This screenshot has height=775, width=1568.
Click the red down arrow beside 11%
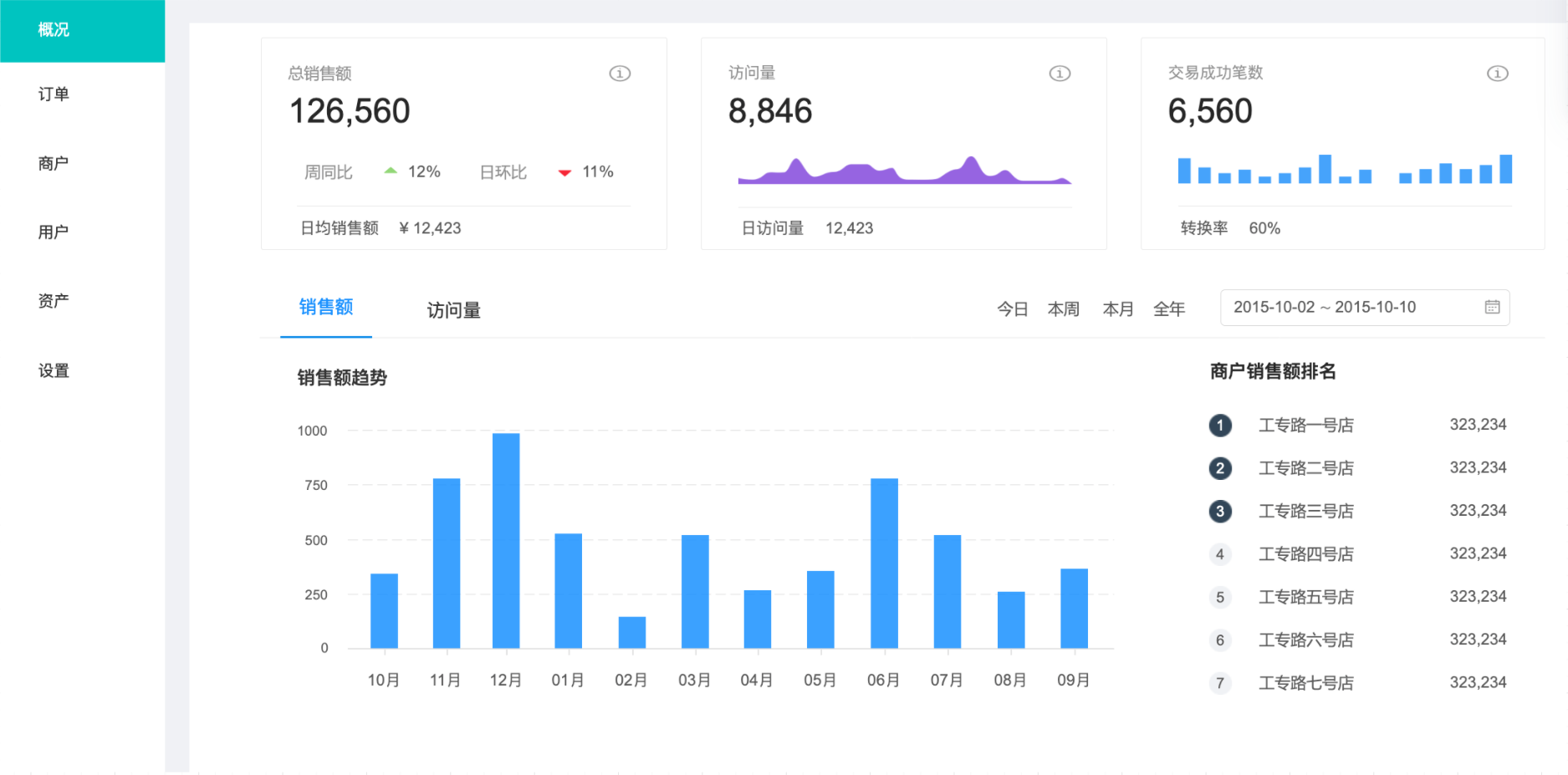pyautogui.click(x=564, y=172)
